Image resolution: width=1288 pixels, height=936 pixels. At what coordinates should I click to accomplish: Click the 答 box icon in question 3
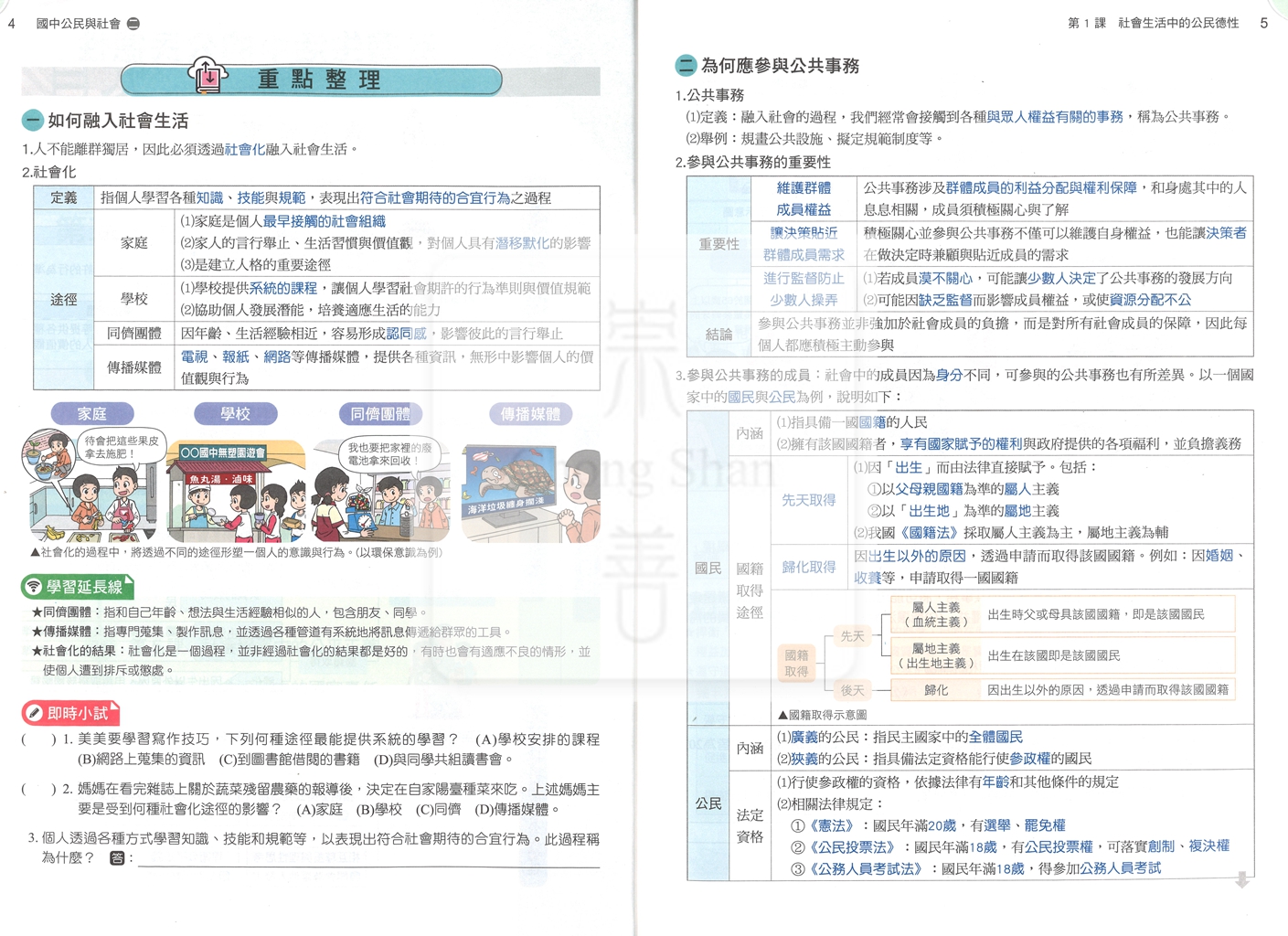(117, 857)
